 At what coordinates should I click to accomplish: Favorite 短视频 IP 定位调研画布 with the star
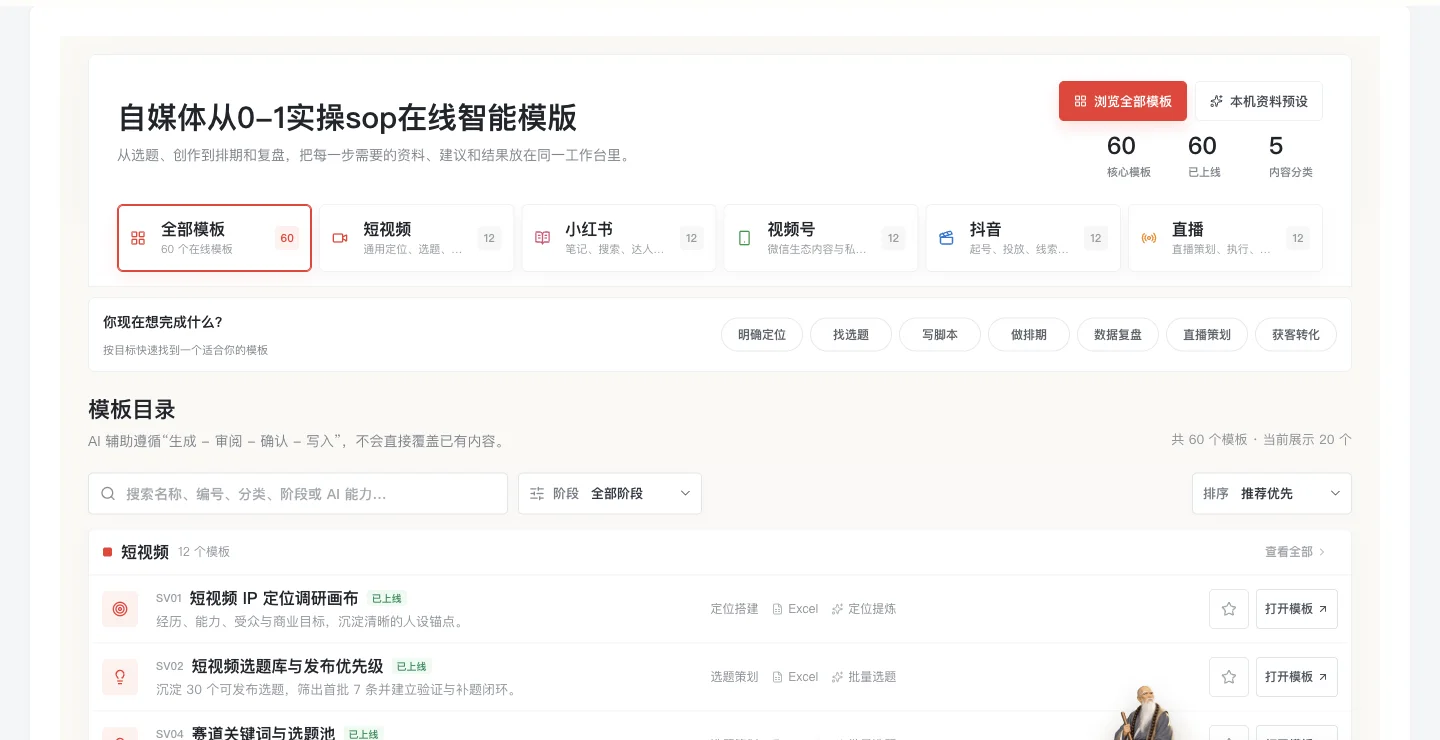pyautogui.click(x=1229, y=609)
